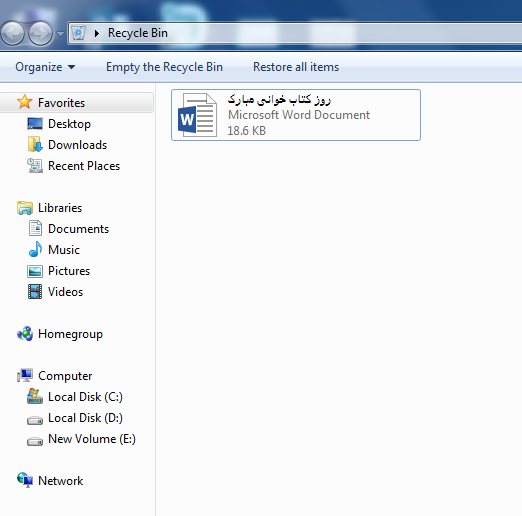Open Pictures library in the navigation pane
Screen dimensions: 522x516
point(69,271)
